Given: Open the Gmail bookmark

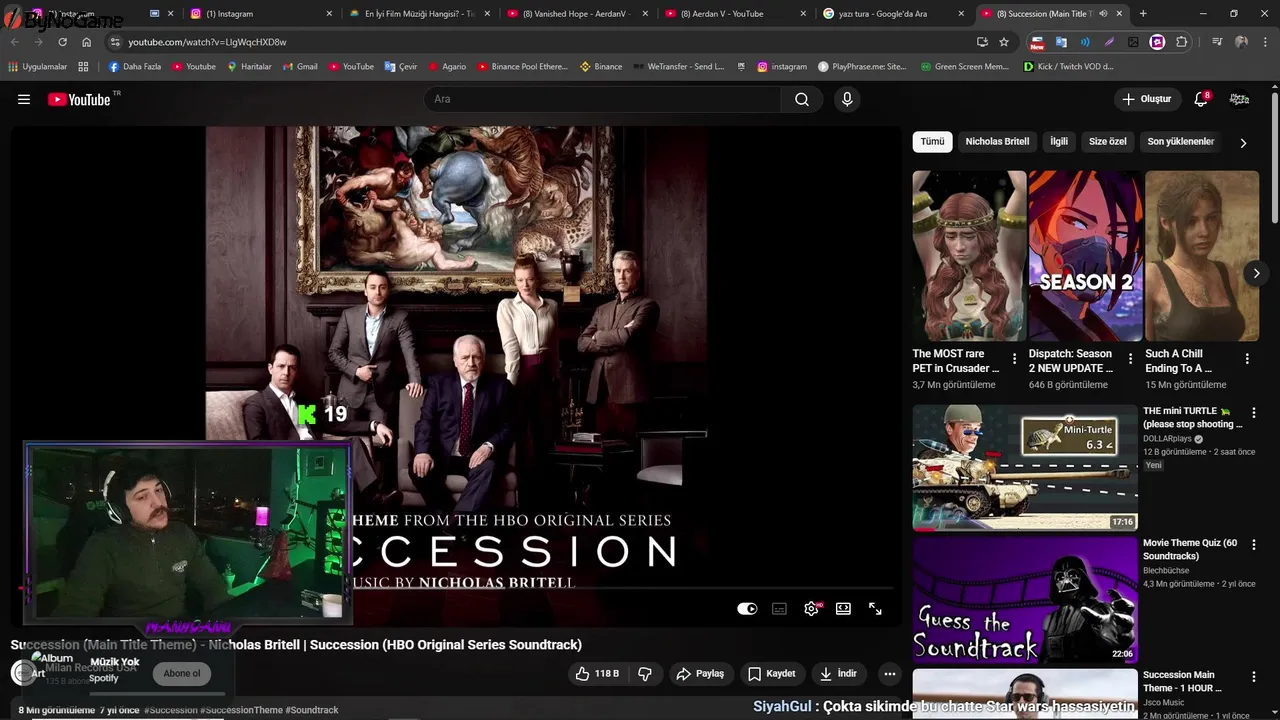Looking at the screenshot, I should [x=300, y=66].
